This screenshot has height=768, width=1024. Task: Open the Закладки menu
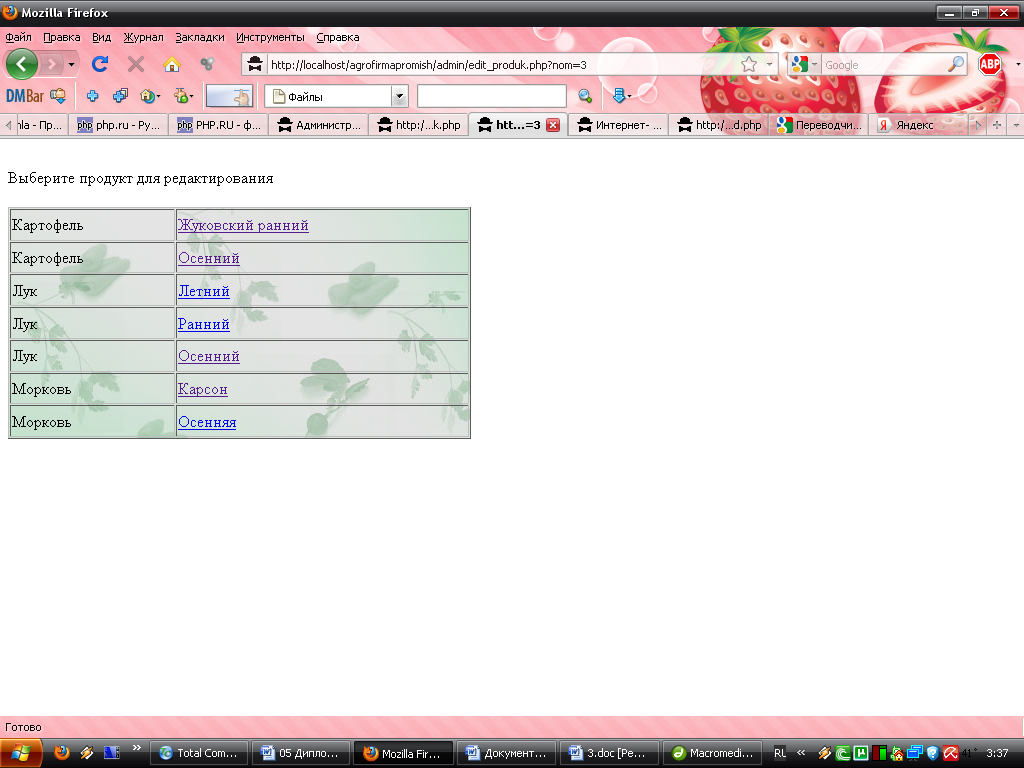(x=200, y=37)
